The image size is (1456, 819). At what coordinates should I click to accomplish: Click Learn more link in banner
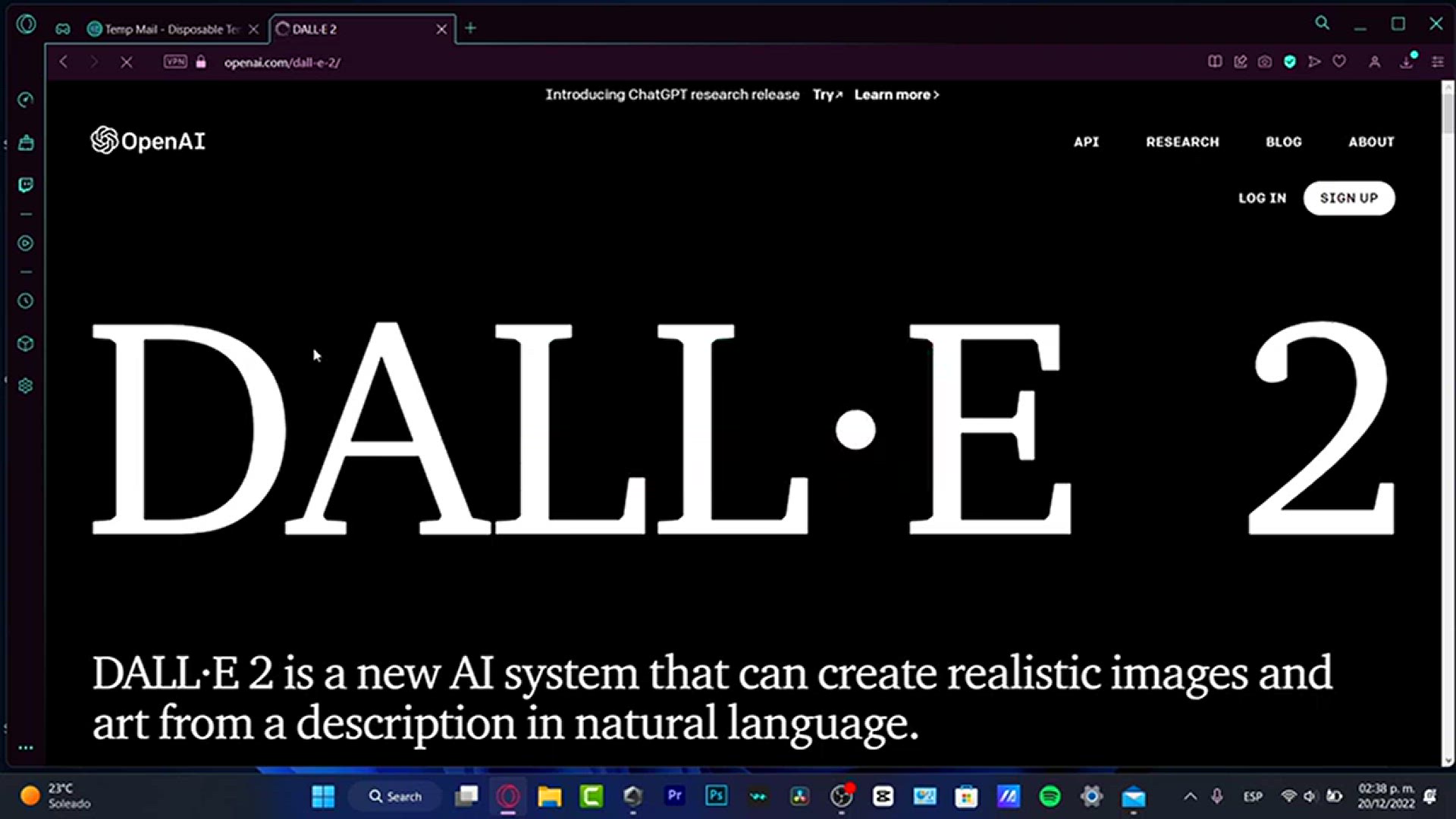(x=896, y=95)
